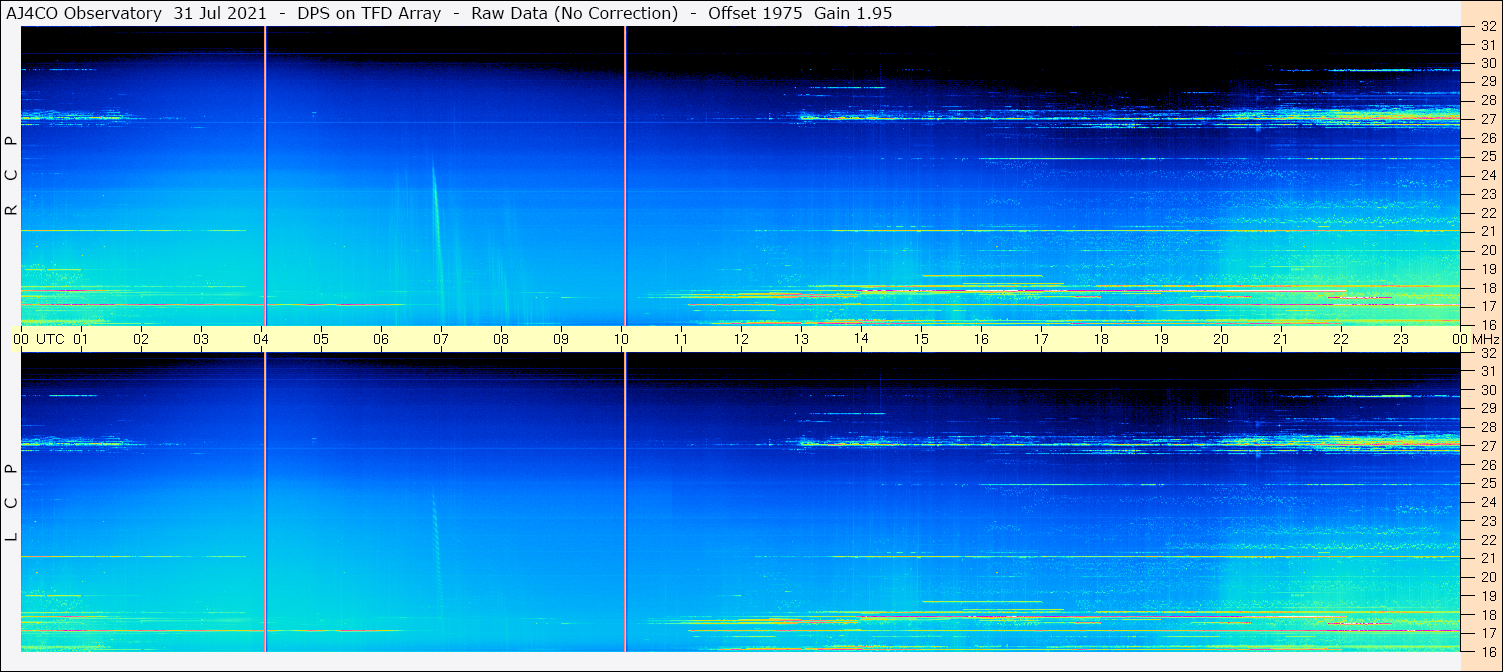Click the 10 UTC vertical marker in LCP panel
This screenshot has height=672, width=1503.
tap(625, 503)
